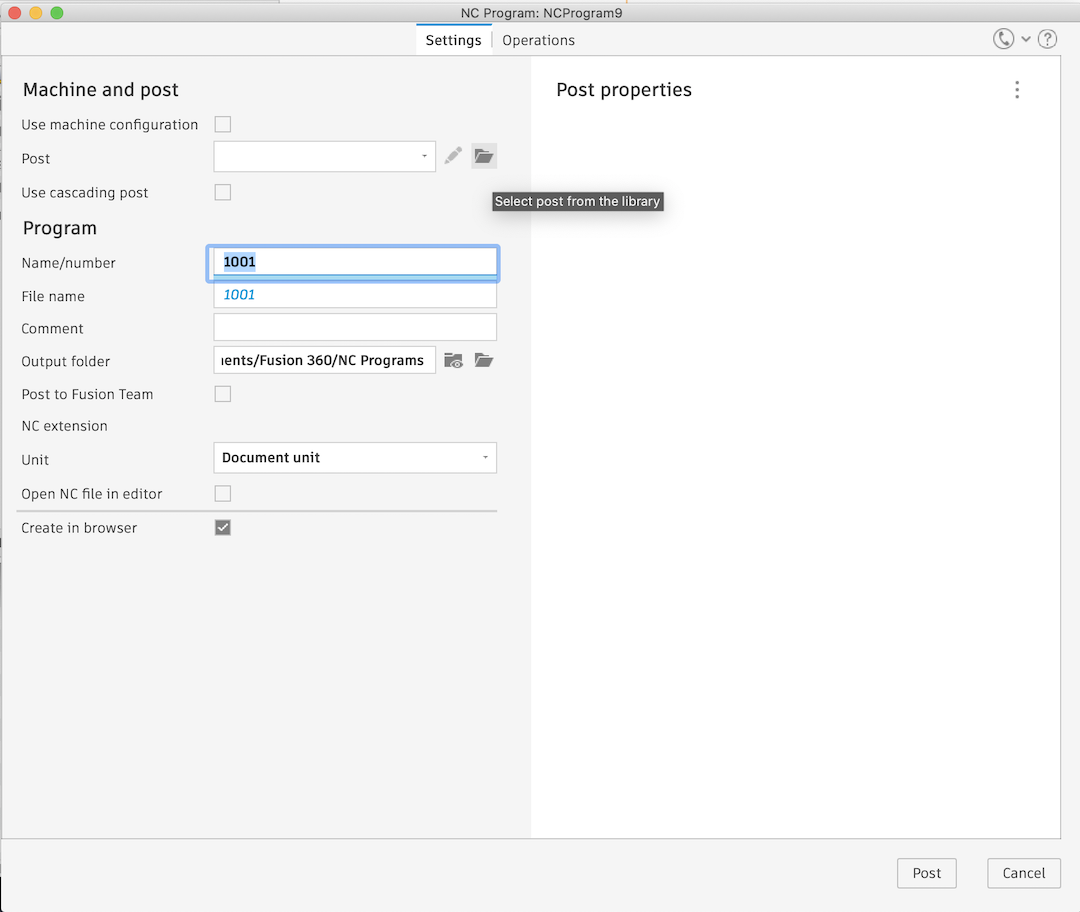Click the phone support icon
1080x912 pixels.
tap(1003, 39)
